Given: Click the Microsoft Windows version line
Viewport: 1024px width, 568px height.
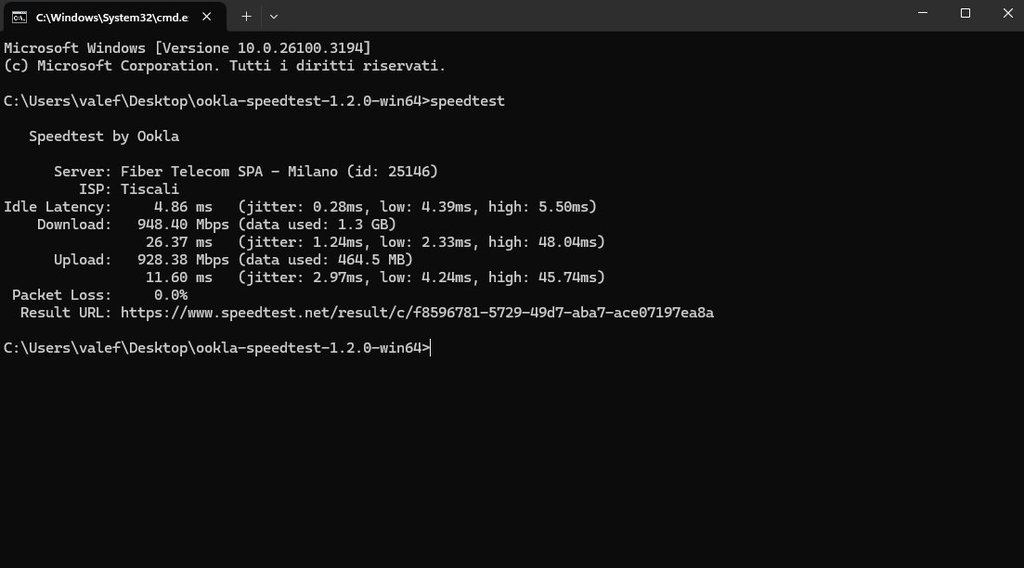Looking at the screenshot, I should point(188,48).
